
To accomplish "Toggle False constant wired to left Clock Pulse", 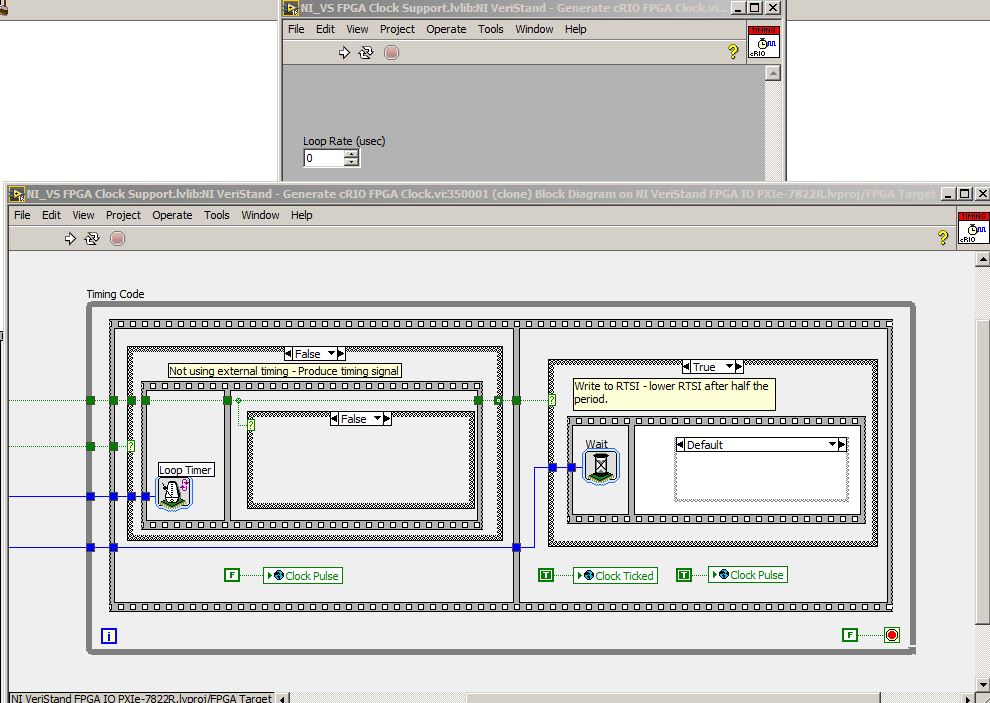I will tap(232, 575).
